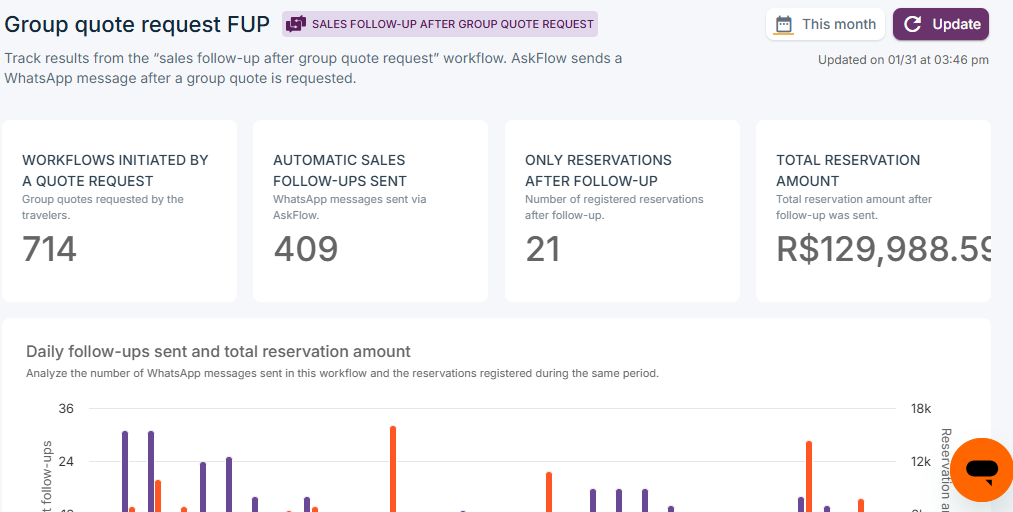Click the 409 follow-ups sent value
Viewport: 1013px width, 512px height.
[x=306, y=249]
